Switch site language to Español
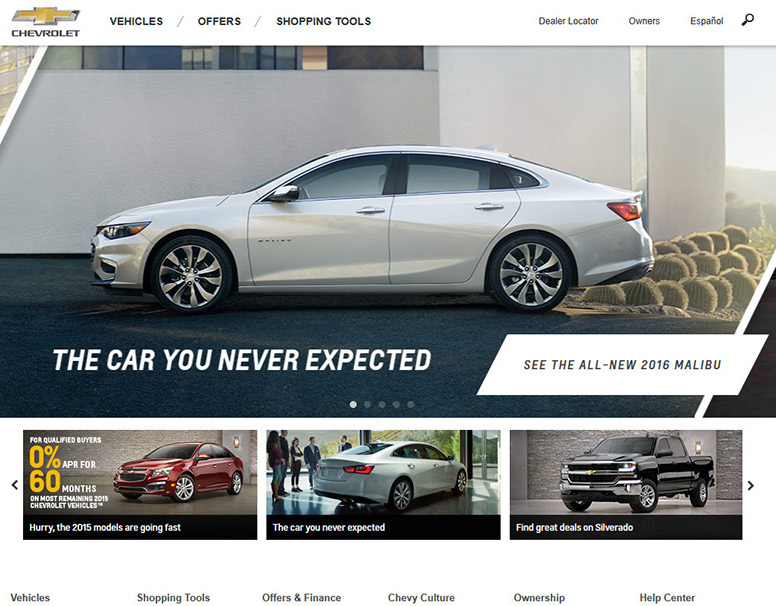This screenshot has width=776, height=606. click(x=707, y=21)
